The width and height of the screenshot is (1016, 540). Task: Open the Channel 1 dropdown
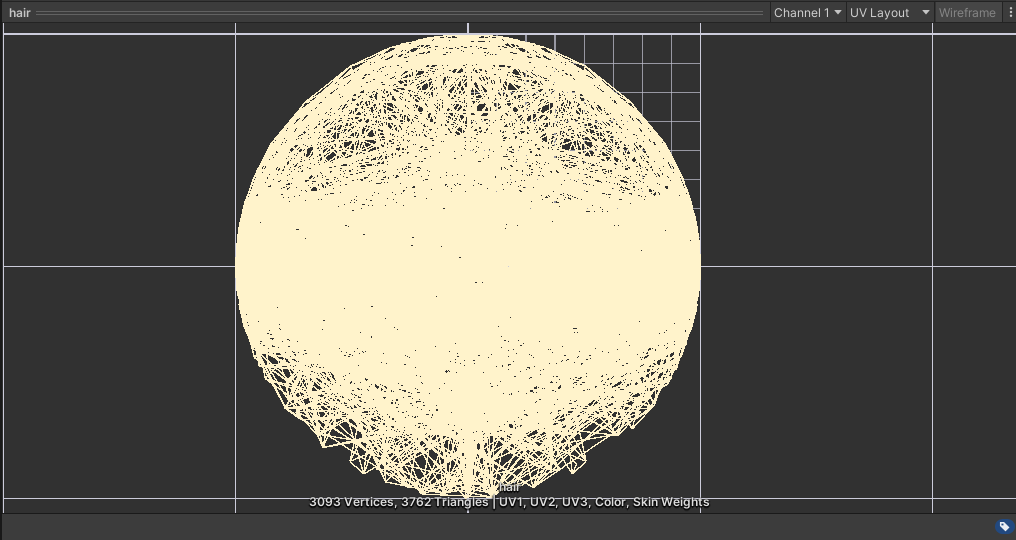(807, 12)
